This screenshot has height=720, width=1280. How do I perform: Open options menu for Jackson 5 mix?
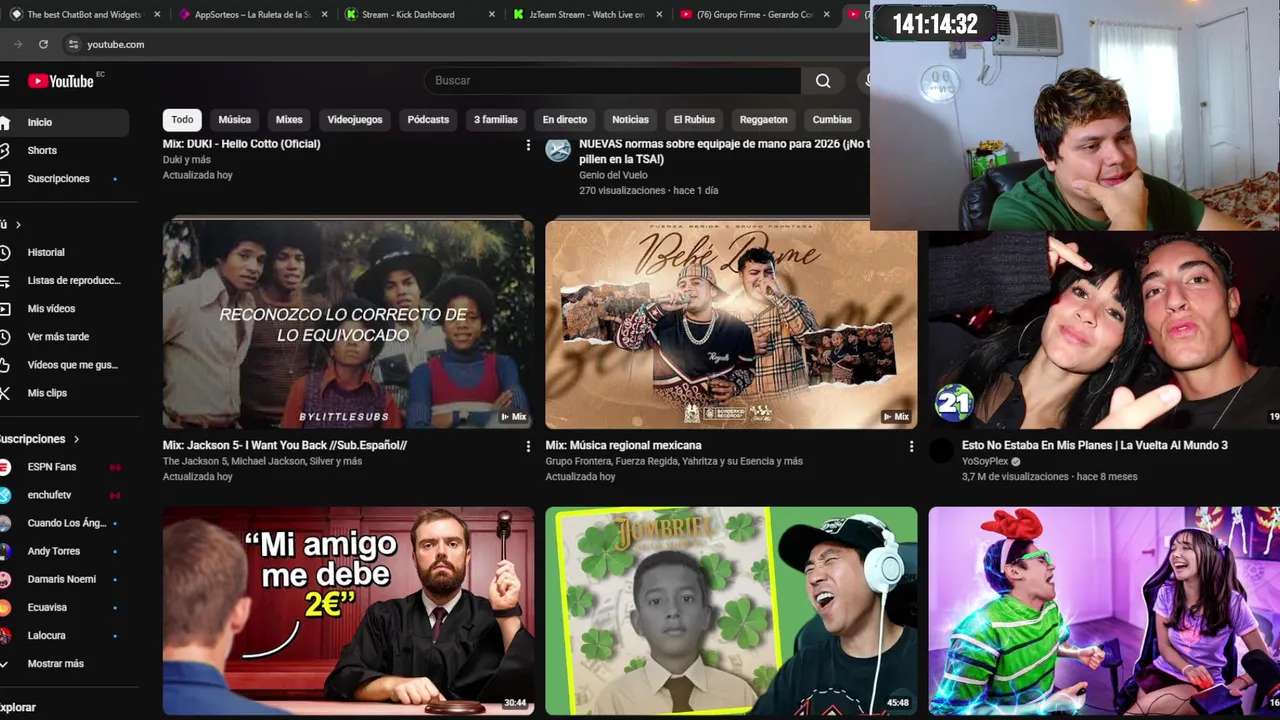(528, 446)
